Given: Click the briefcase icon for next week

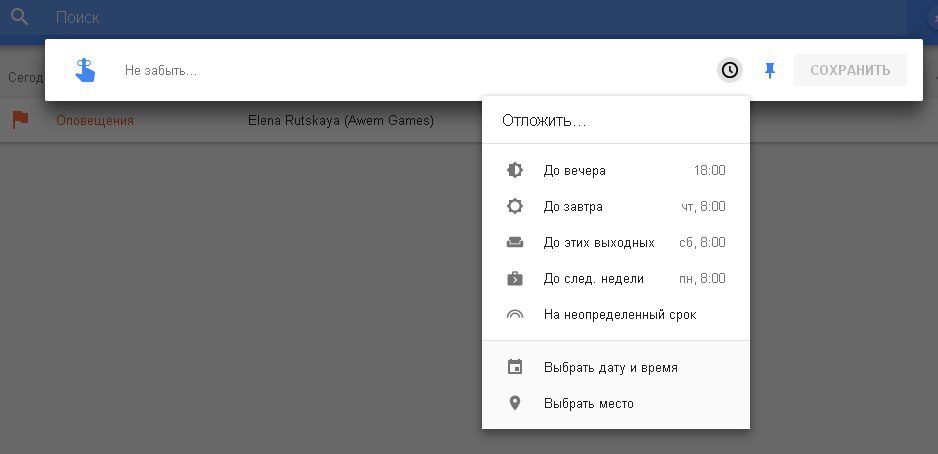Looking at the screenshot, I should [x=515, y=278].
